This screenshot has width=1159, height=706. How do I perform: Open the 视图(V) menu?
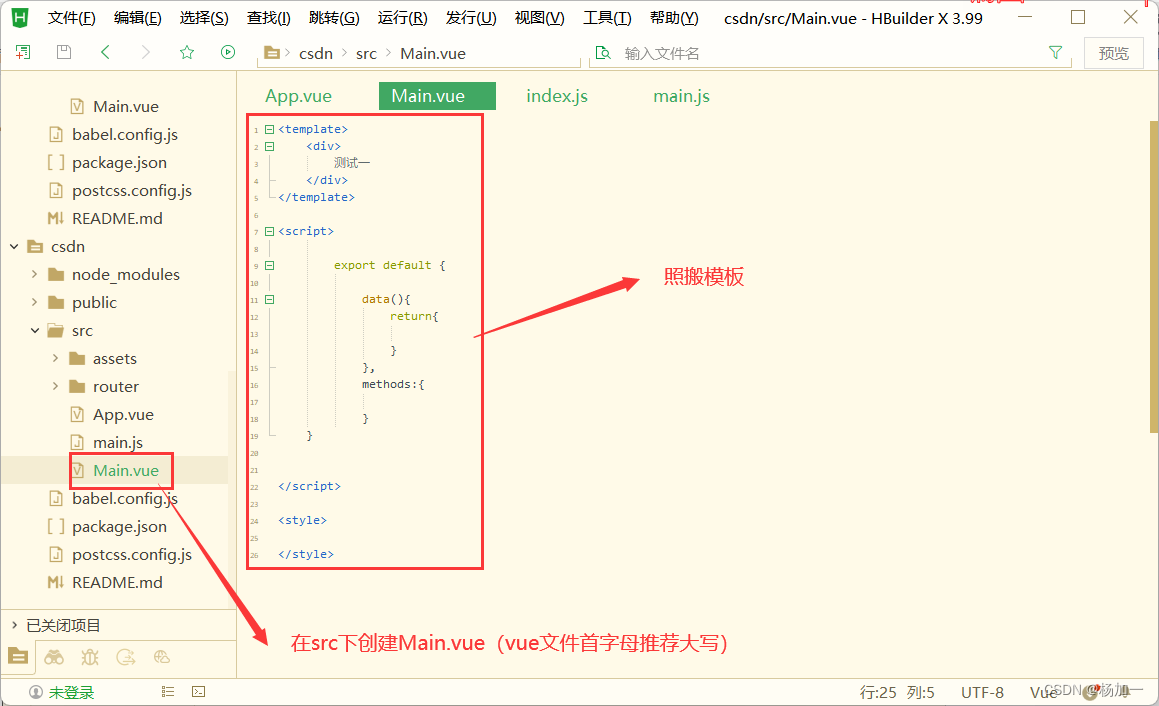540,18
